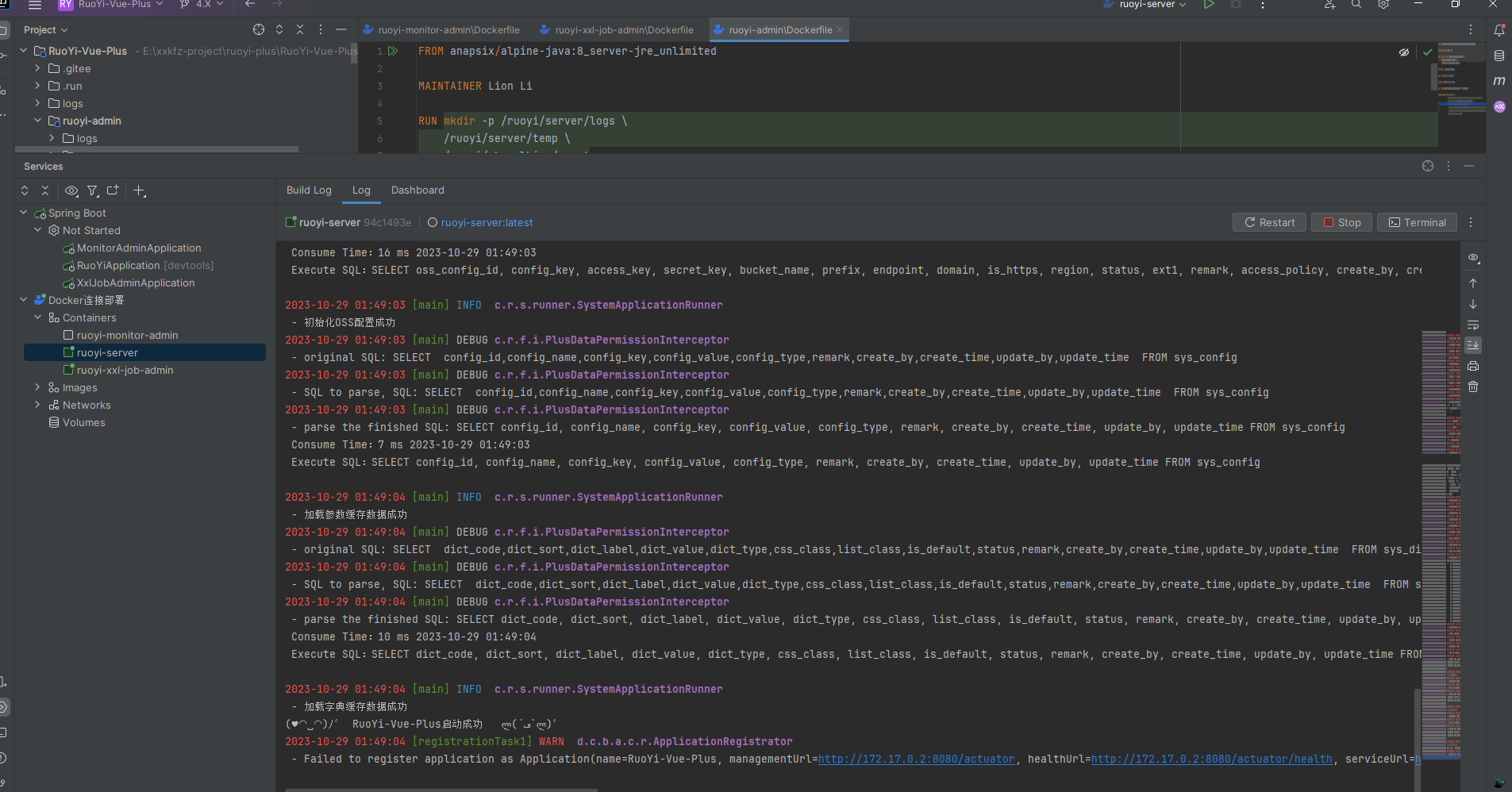Collapse all in Project panel header

tap(300, 29)
